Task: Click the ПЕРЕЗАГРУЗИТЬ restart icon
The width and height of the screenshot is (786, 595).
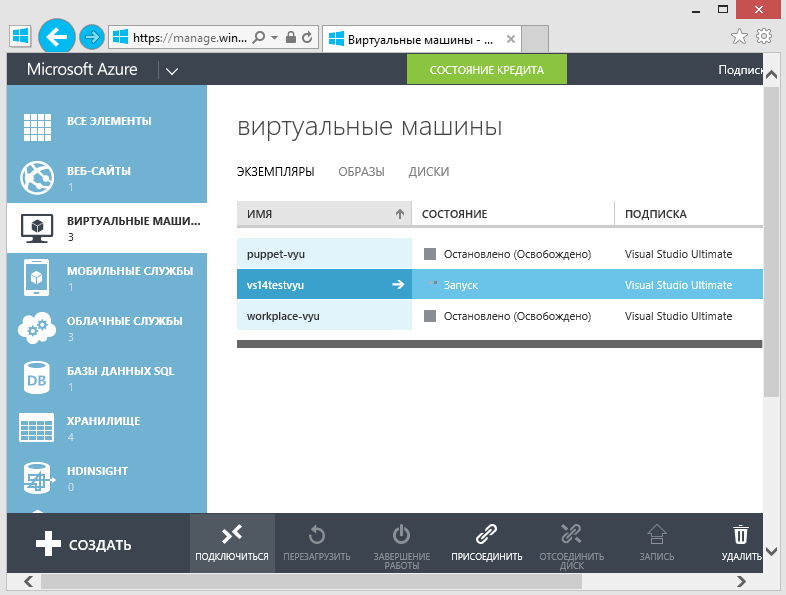Action: (x=317, y=535)
